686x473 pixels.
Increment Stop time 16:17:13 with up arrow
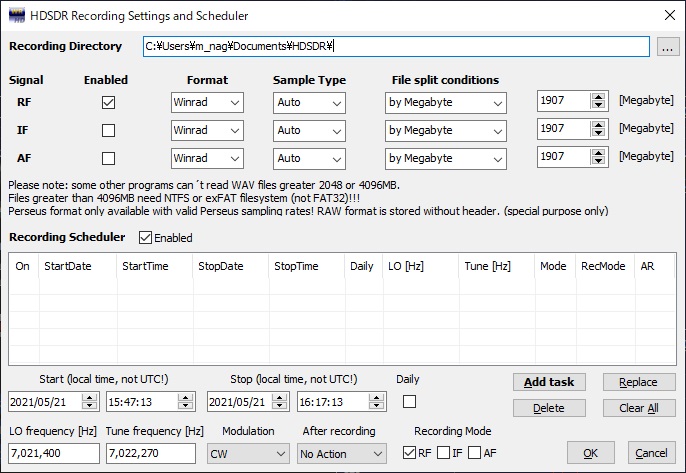[x=376, y=398]
